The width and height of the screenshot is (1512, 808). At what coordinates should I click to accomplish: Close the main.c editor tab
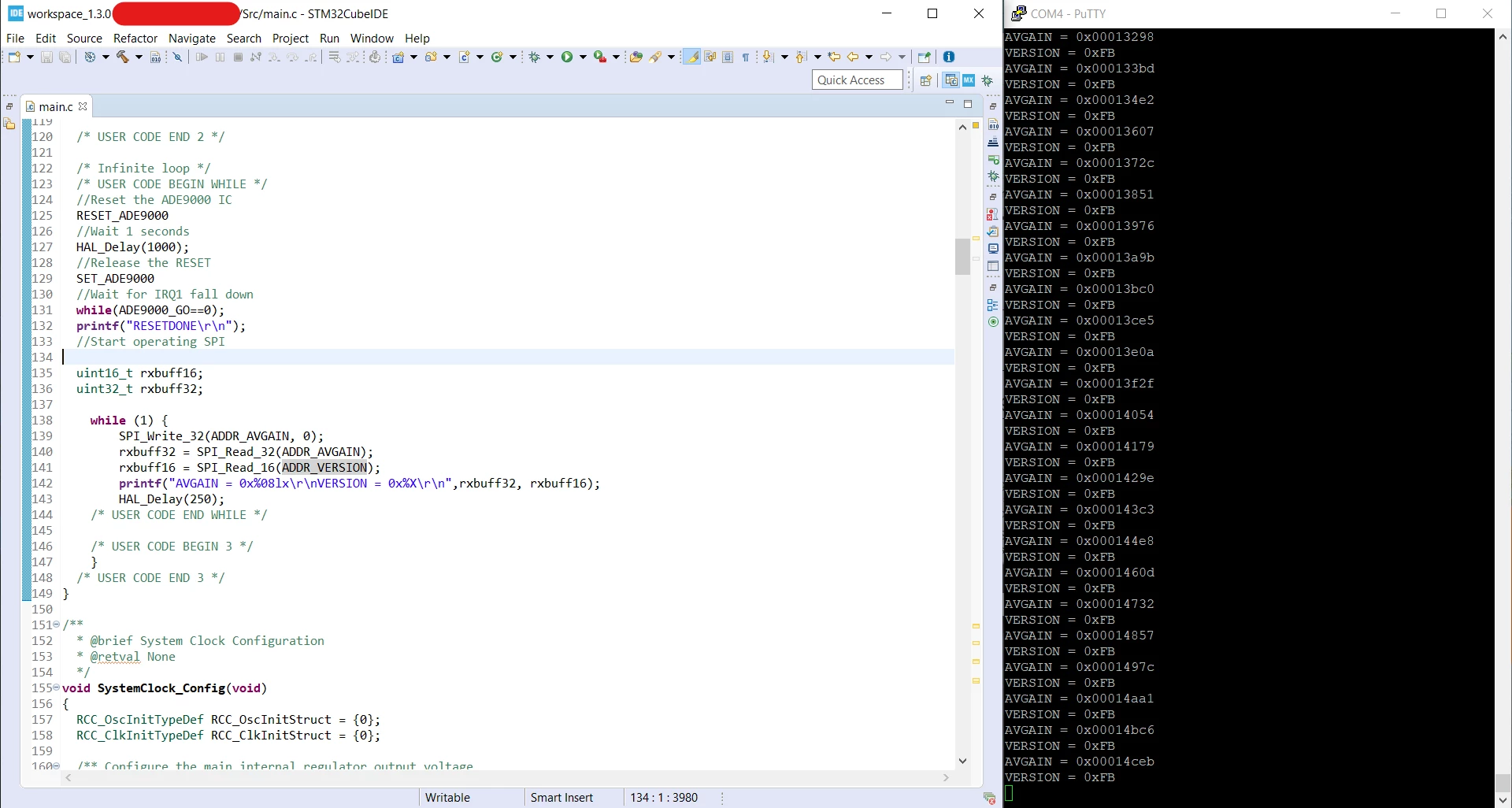[83, 106]
